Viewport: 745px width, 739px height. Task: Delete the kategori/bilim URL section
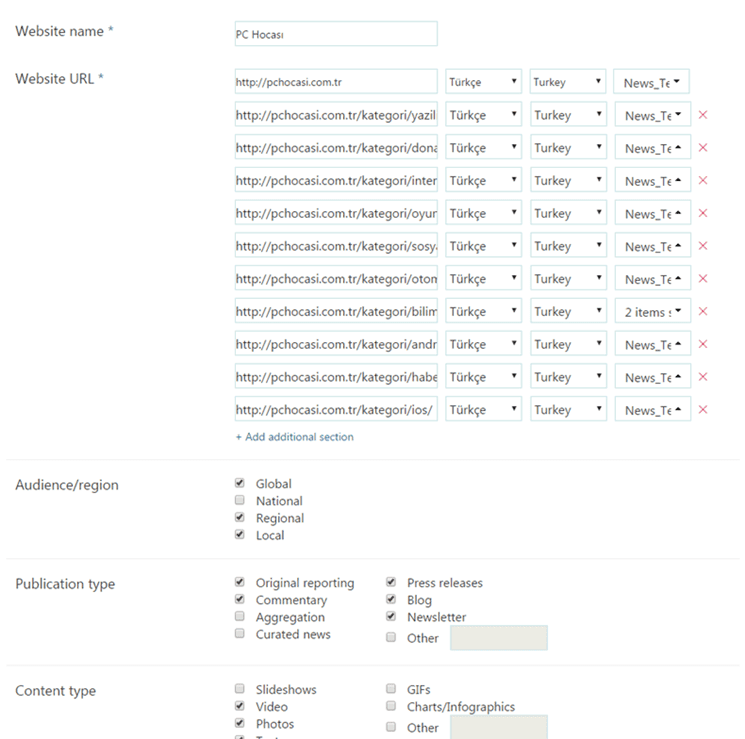click(702, 311)
